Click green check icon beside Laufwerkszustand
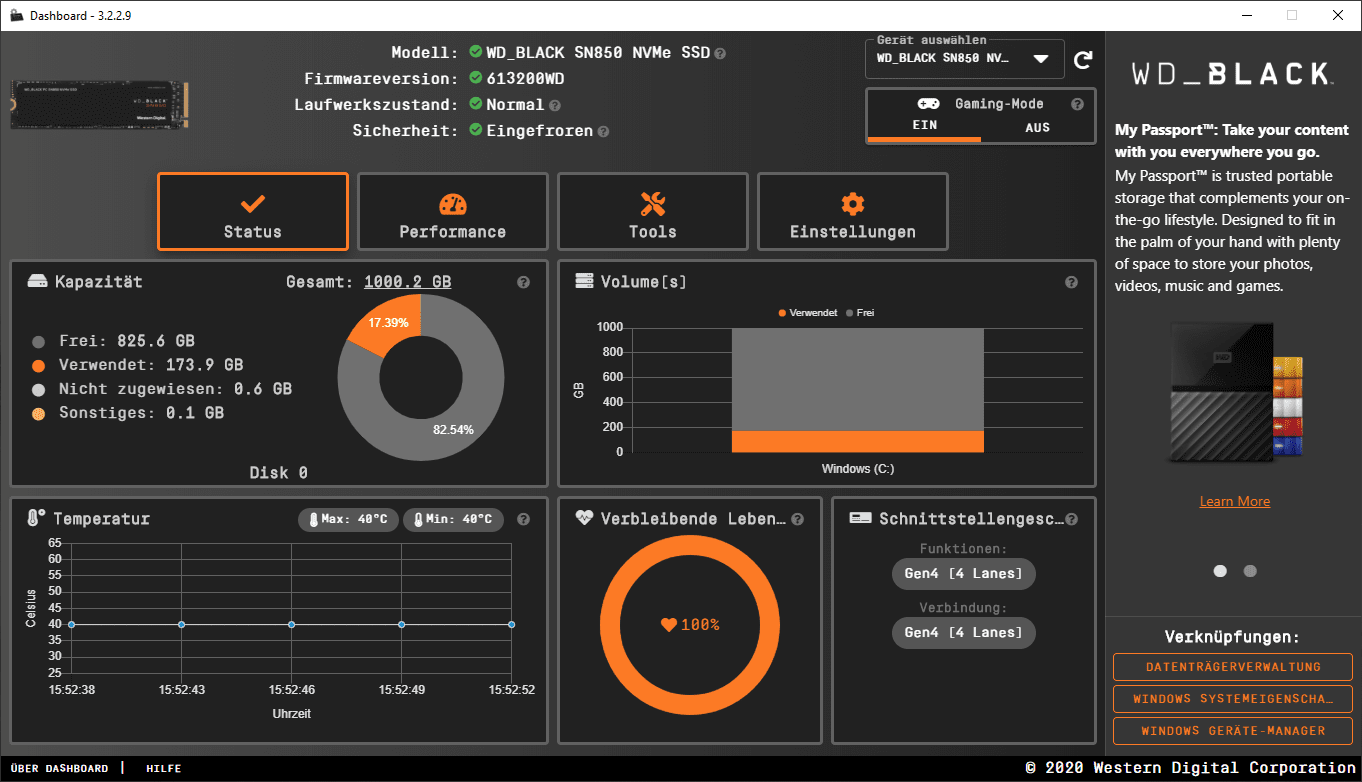Screen dimensions: 1362x782 [x=476, y=104]
